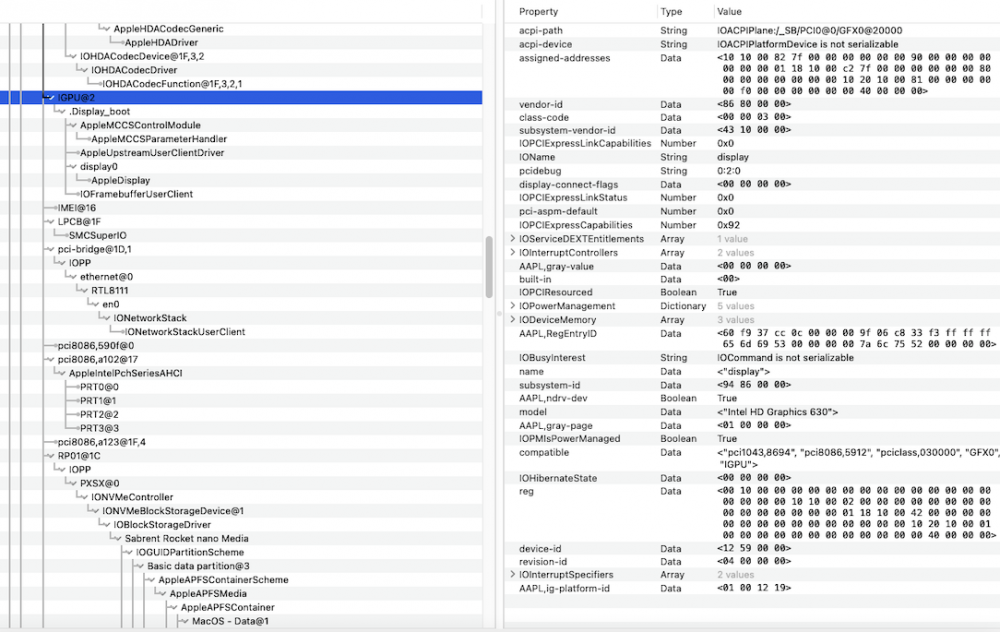Select the IMEI@16 entry
This screenshot has height=632, width=1000.
[x=77, y=208]
